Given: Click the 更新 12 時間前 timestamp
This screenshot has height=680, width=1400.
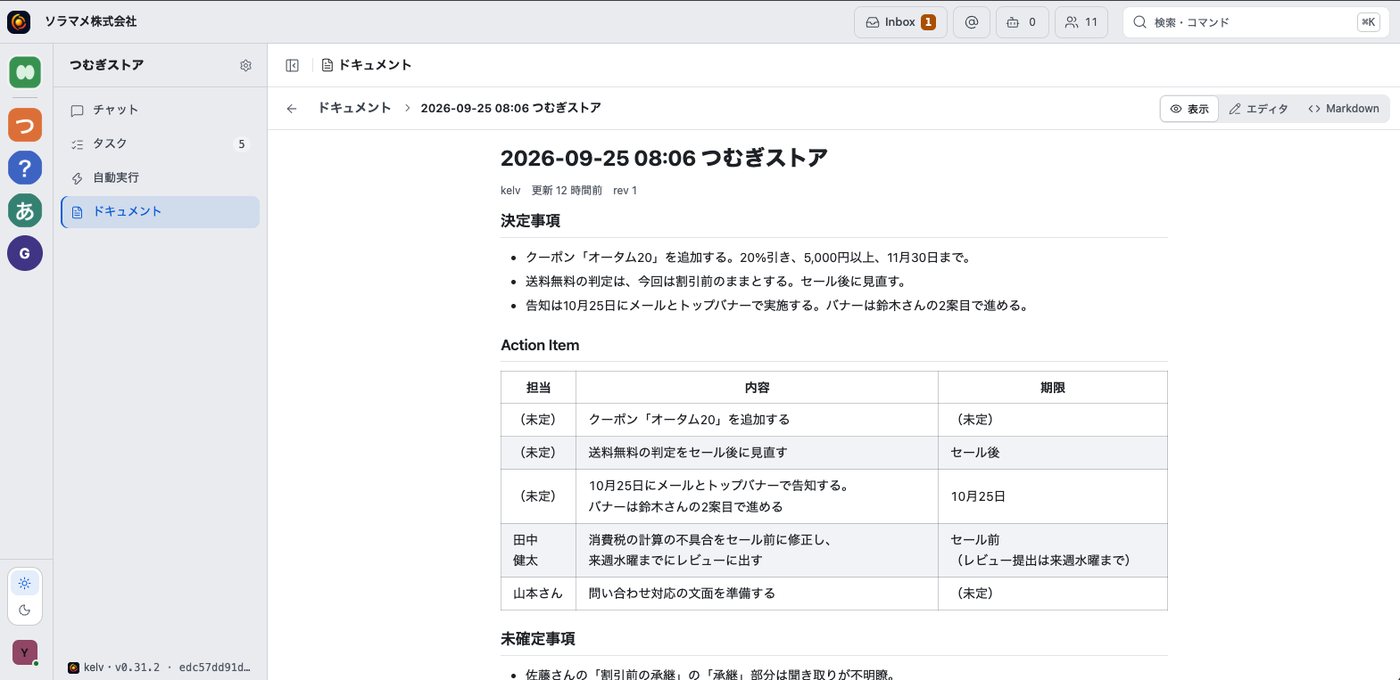Looking at the screenshot, I should (566, 190).
